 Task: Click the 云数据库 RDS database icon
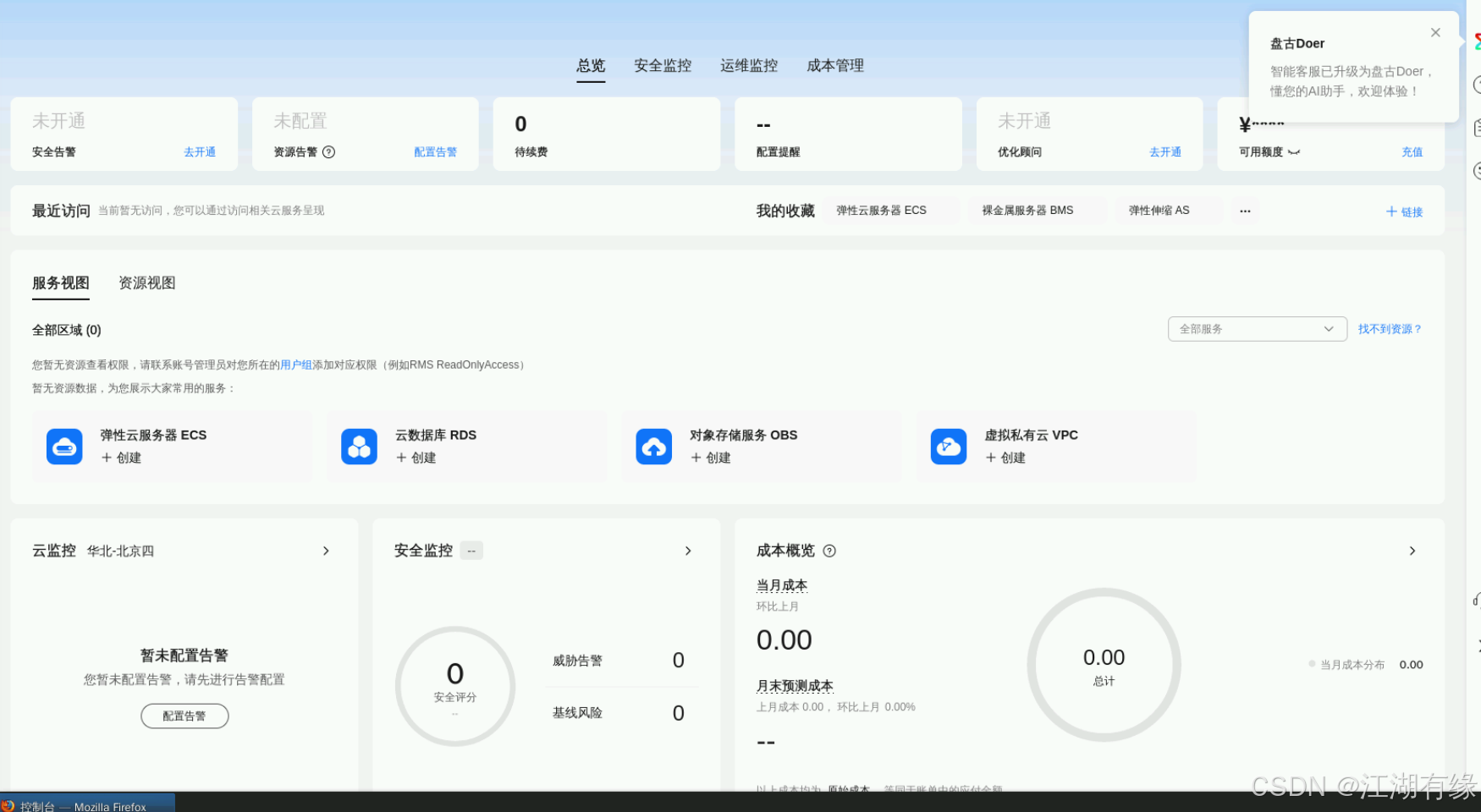359,446
